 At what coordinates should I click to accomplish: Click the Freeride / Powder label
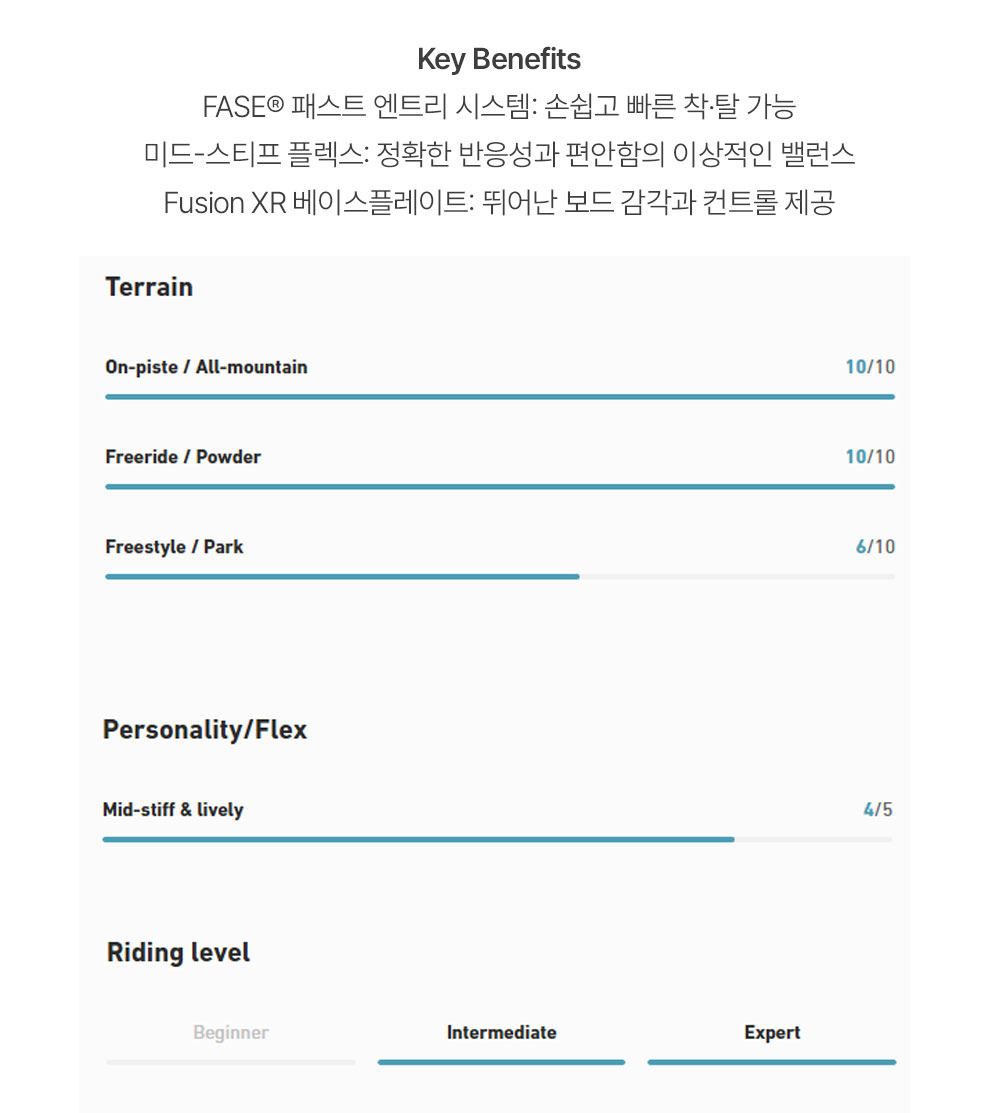[x=183, y=457]
